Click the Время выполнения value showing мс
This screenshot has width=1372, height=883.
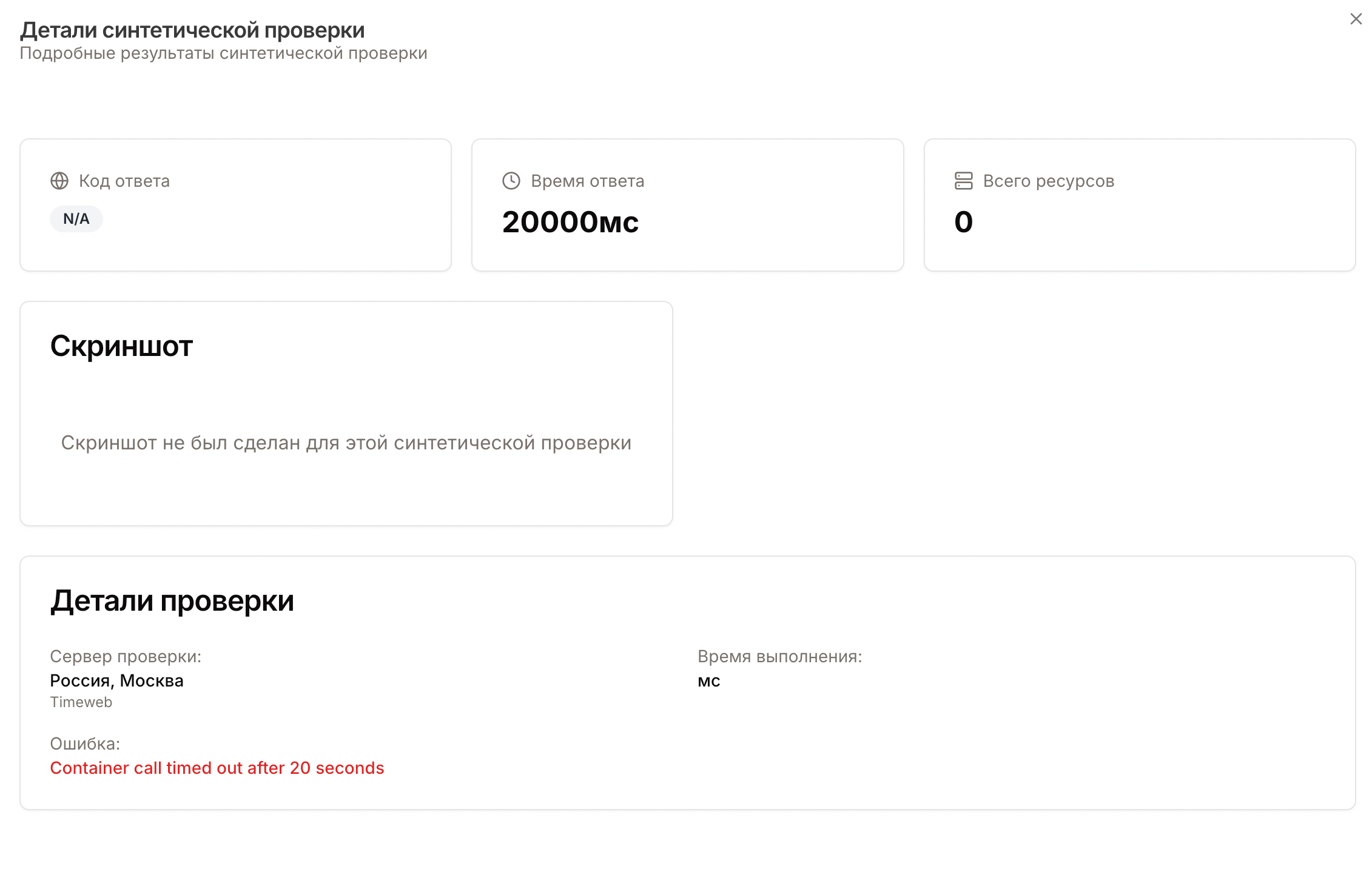point(708,680)
